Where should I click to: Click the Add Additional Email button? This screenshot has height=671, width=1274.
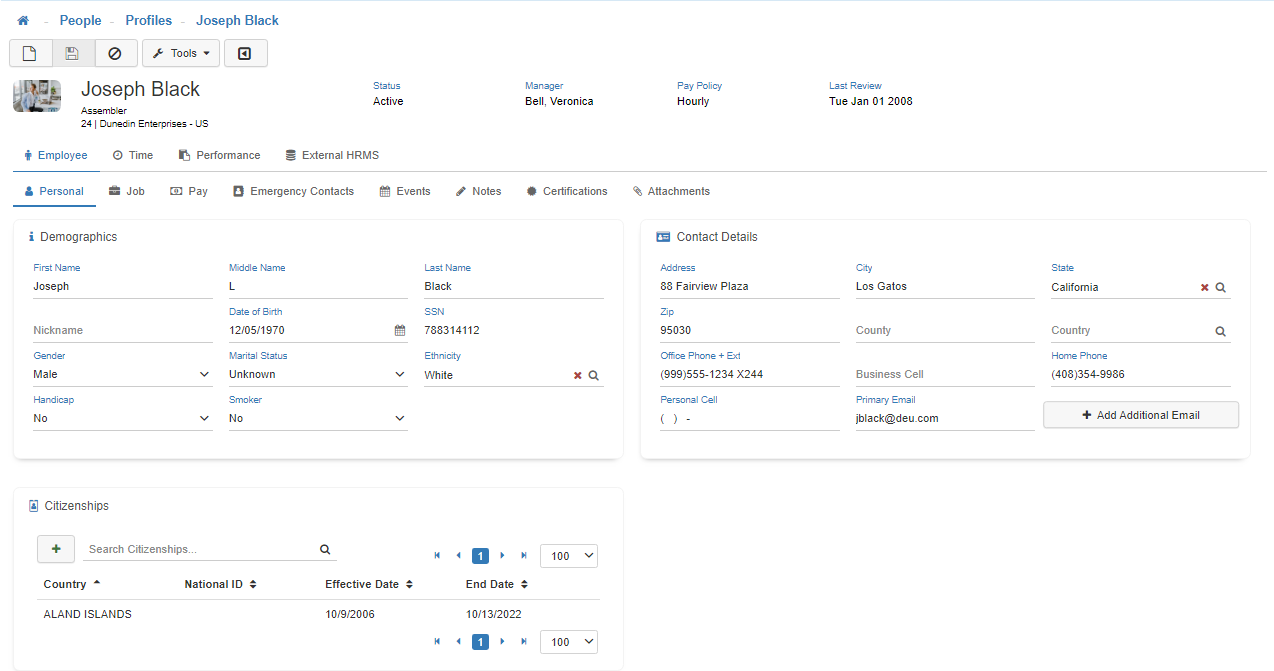[1140, 415]
